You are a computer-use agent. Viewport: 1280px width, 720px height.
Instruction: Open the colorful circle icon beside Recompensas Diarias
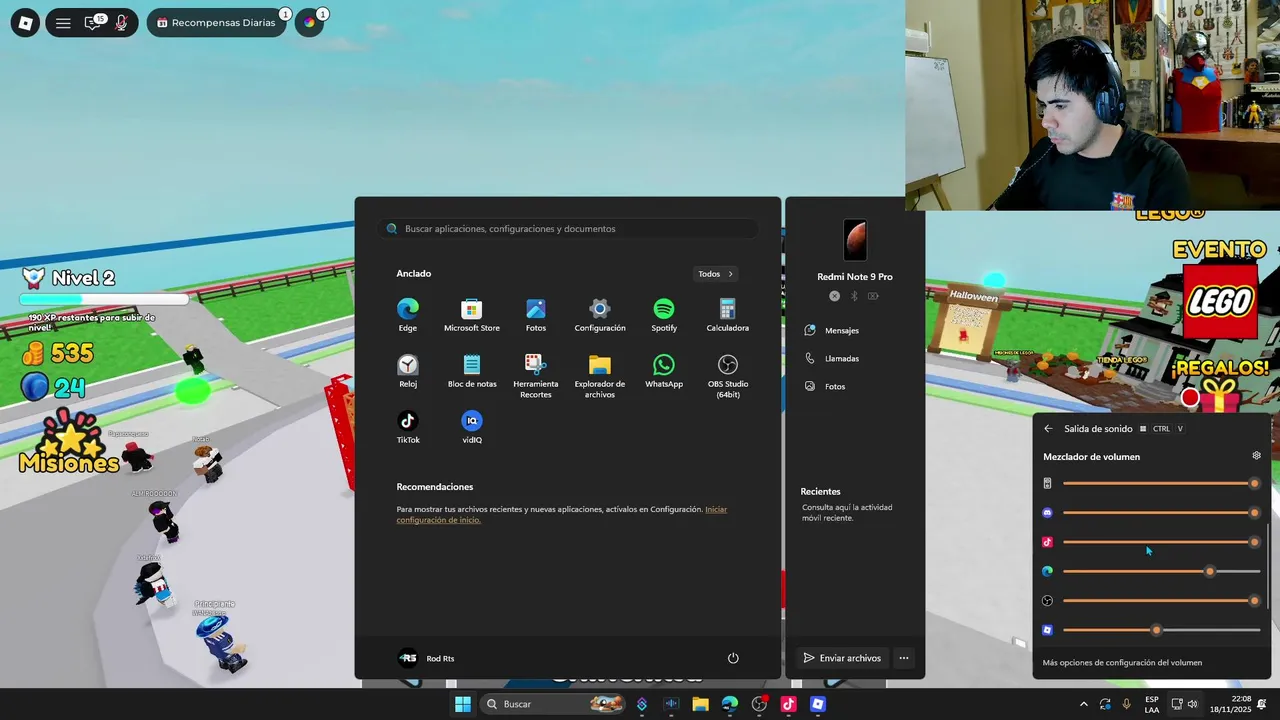click(x=310, y=22)
